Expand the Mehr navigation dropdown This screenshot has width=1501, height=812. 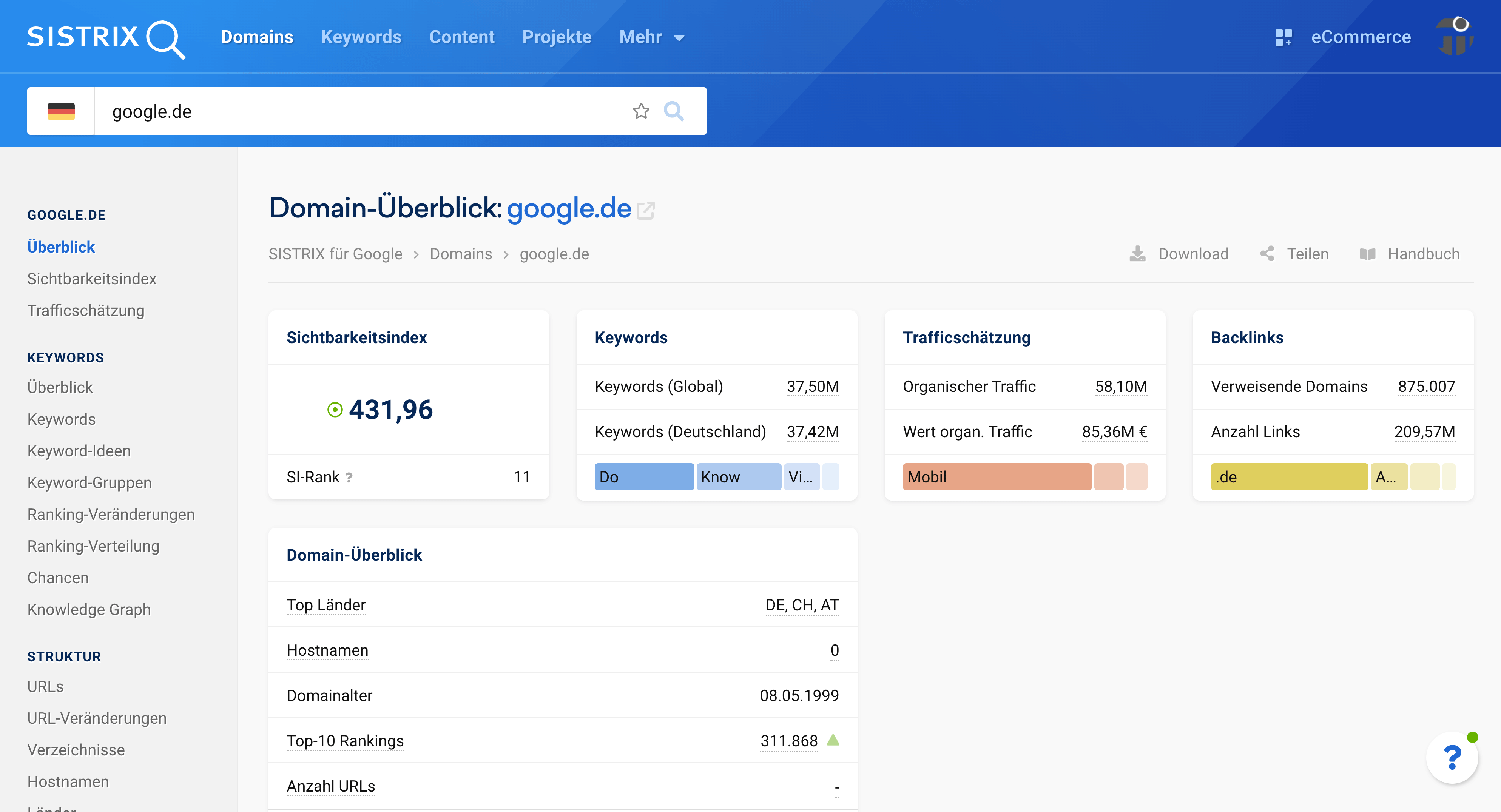[651, 37]
